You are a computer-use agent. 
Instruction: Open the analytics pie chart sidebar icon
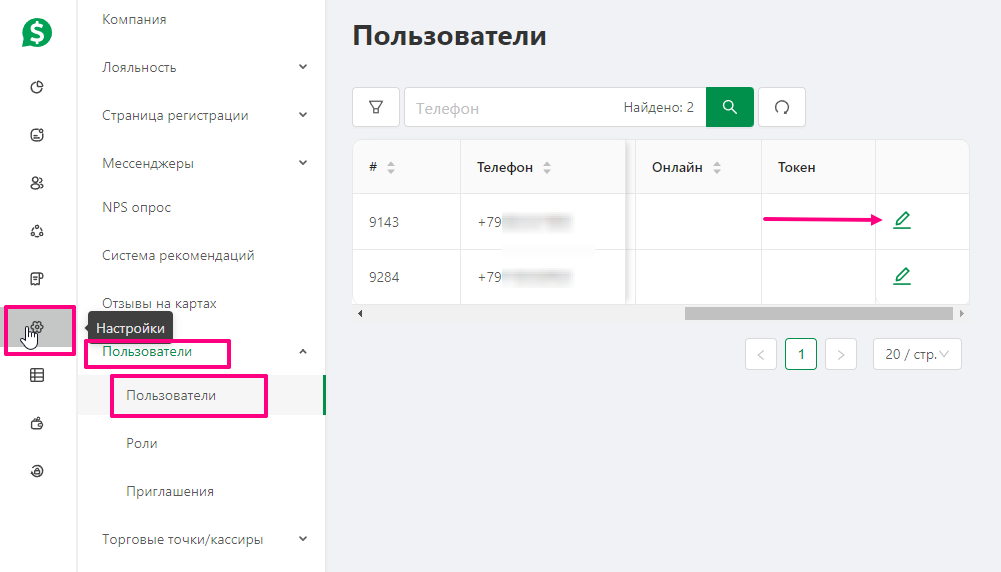pyautogui.click(x=37, y=87)
